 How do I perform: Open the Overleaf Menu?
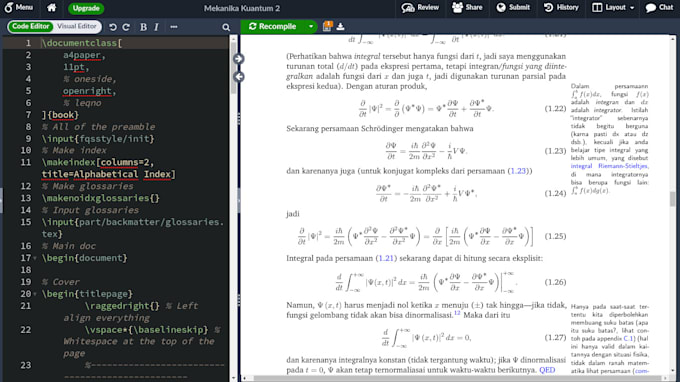tap(18, 7)
